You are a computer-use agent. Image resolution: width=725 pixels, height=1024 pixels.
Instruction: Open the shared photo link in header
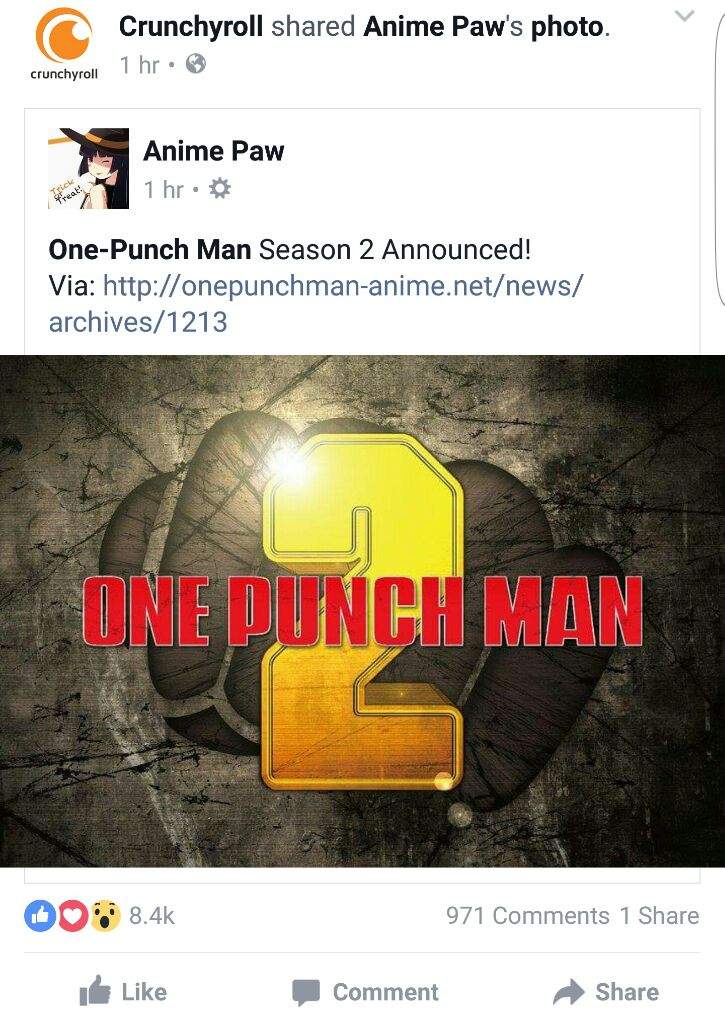tap(567, 27)
